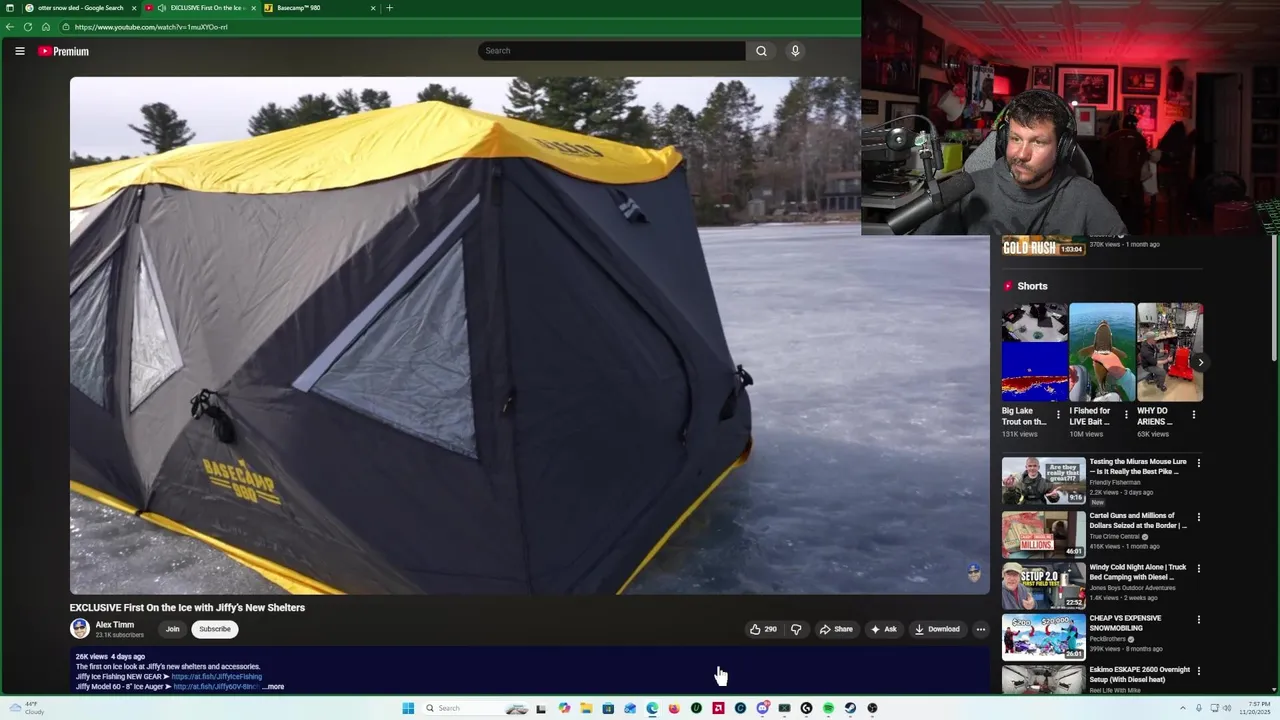This screenshot has height=720, width=1280.
Task: Open the JiffyIceFishing gear link
Action: (x=216, y=677)
